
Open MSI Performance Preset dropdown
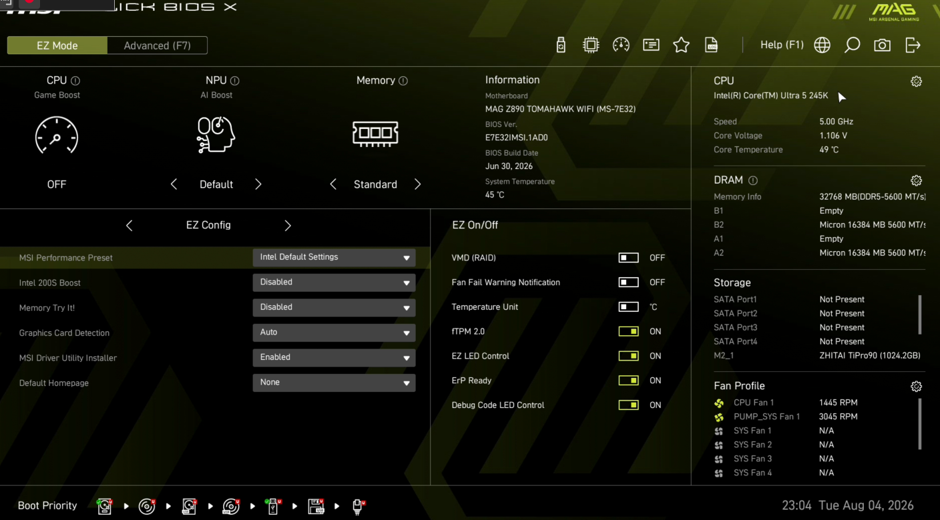click(x=334, y=257)
